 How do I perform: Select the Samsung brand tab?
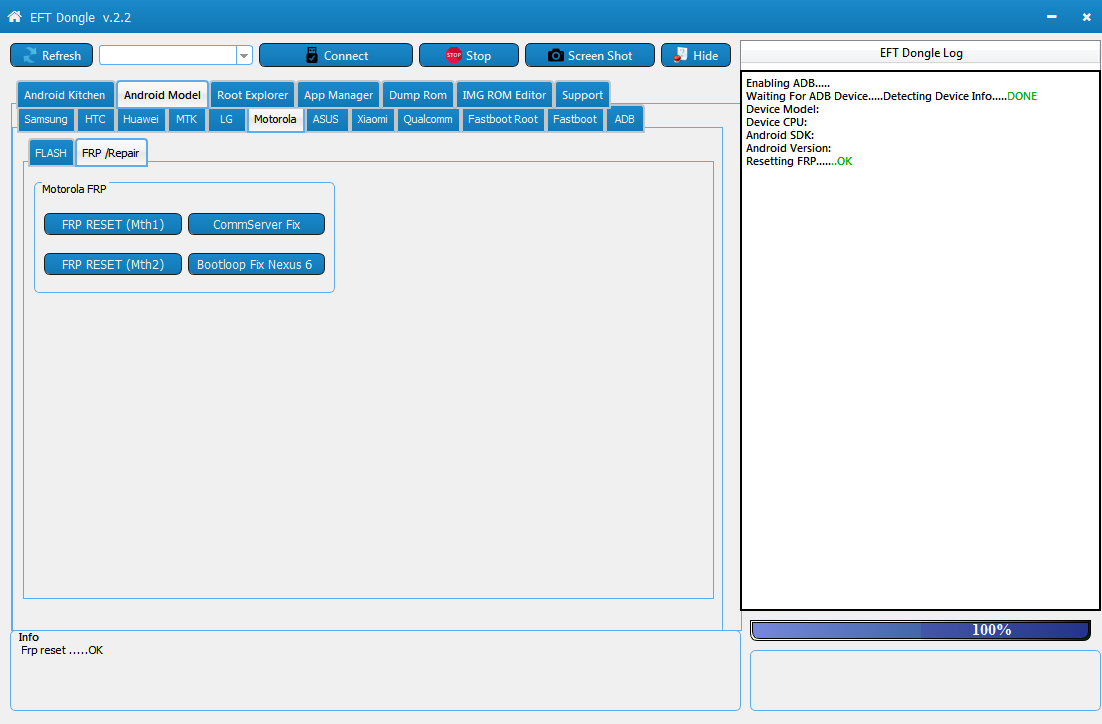pyautogui.click(x=46, y=119)
